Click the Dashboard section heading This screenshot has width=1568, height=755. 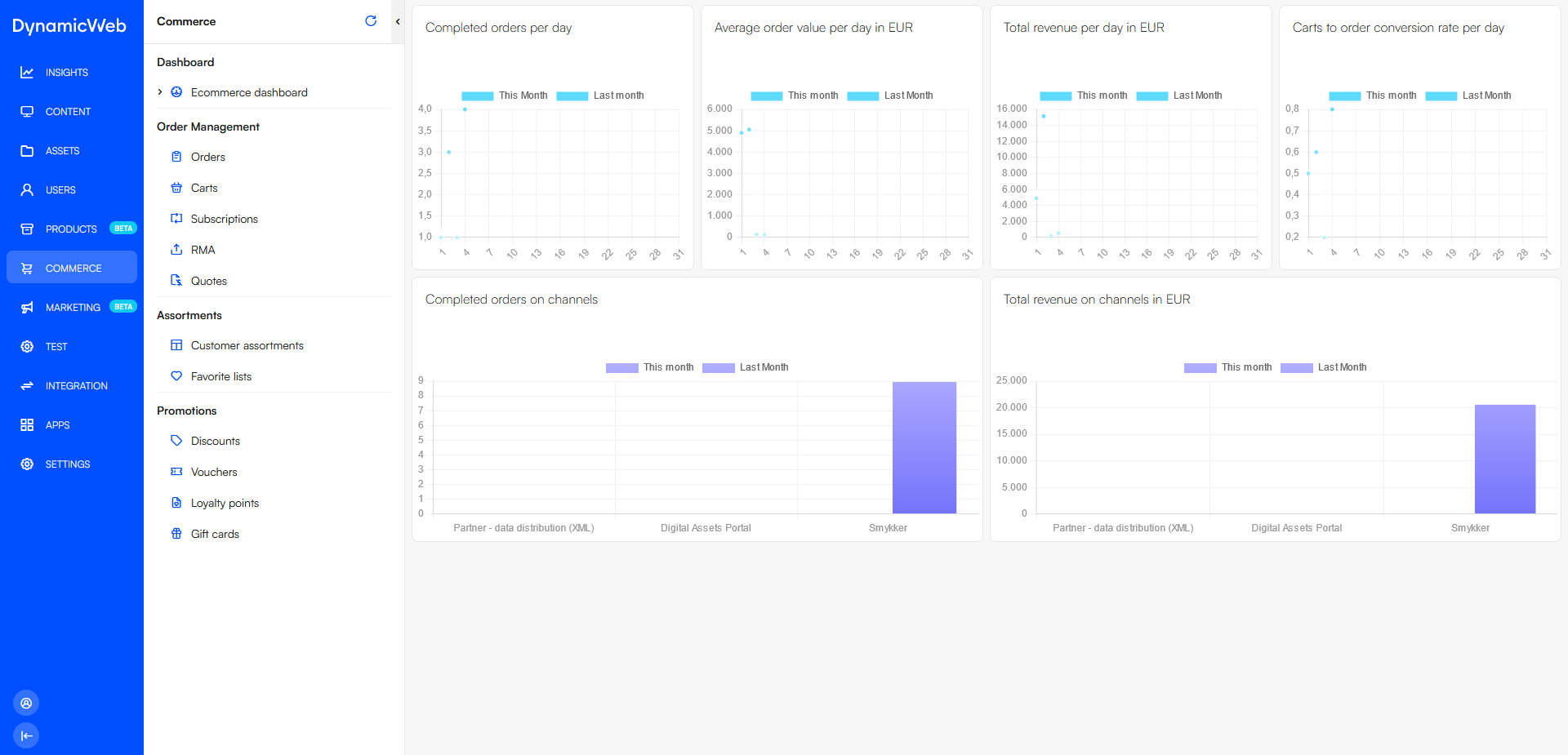(x=185, y=62)
